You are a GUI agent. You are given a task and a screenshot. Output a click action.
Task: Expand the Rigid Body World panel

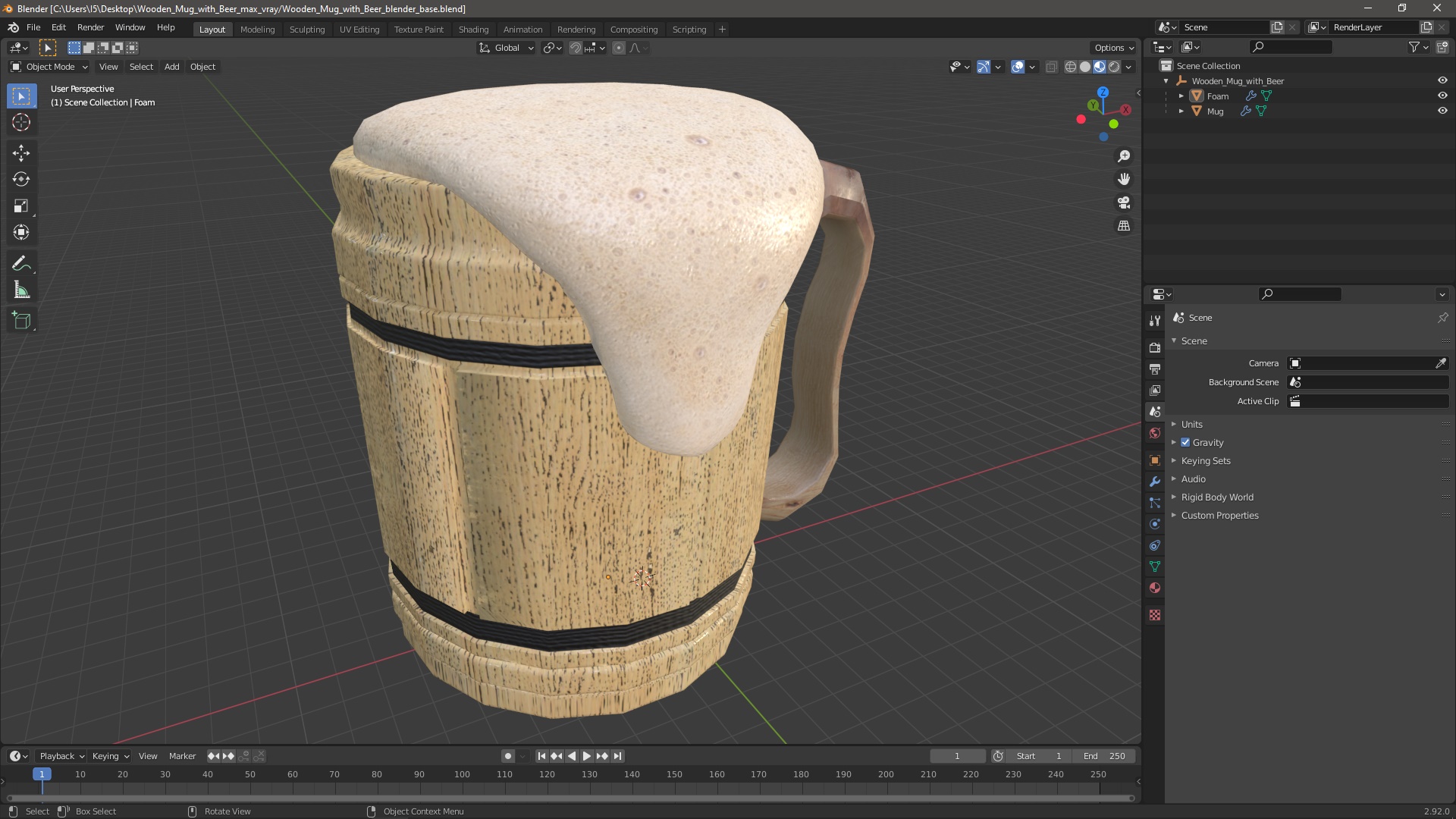click(1217, 497)
